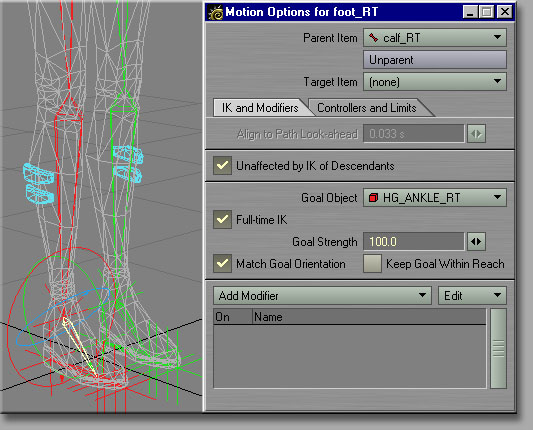The width and height of the screenshot is (533, 430).
Task: Enable Keep Goal Within Reach
Action: [372, 263]
